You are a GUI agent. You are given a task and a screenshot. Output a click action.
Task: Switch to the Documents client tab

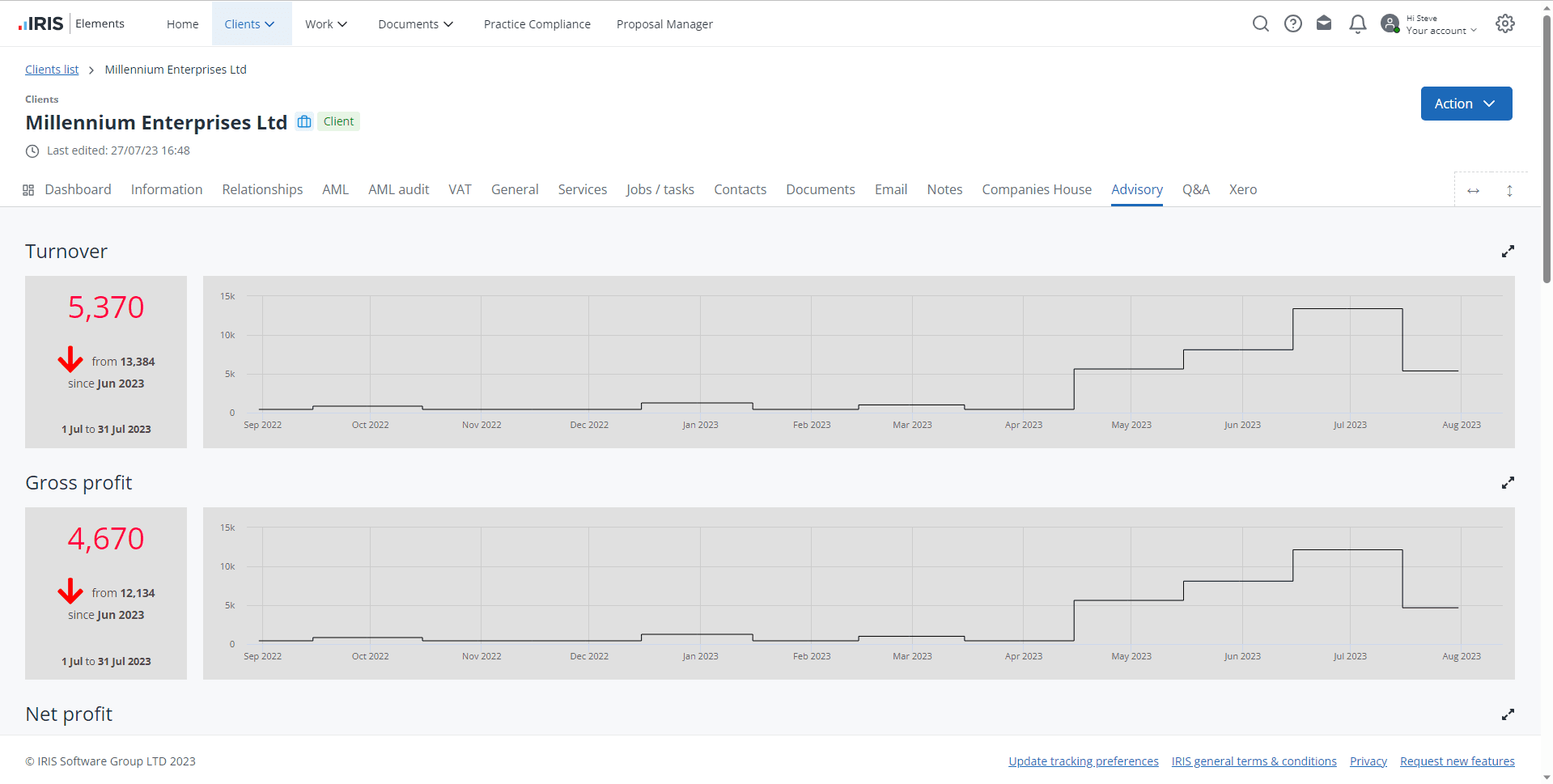[x=820, y=189]
